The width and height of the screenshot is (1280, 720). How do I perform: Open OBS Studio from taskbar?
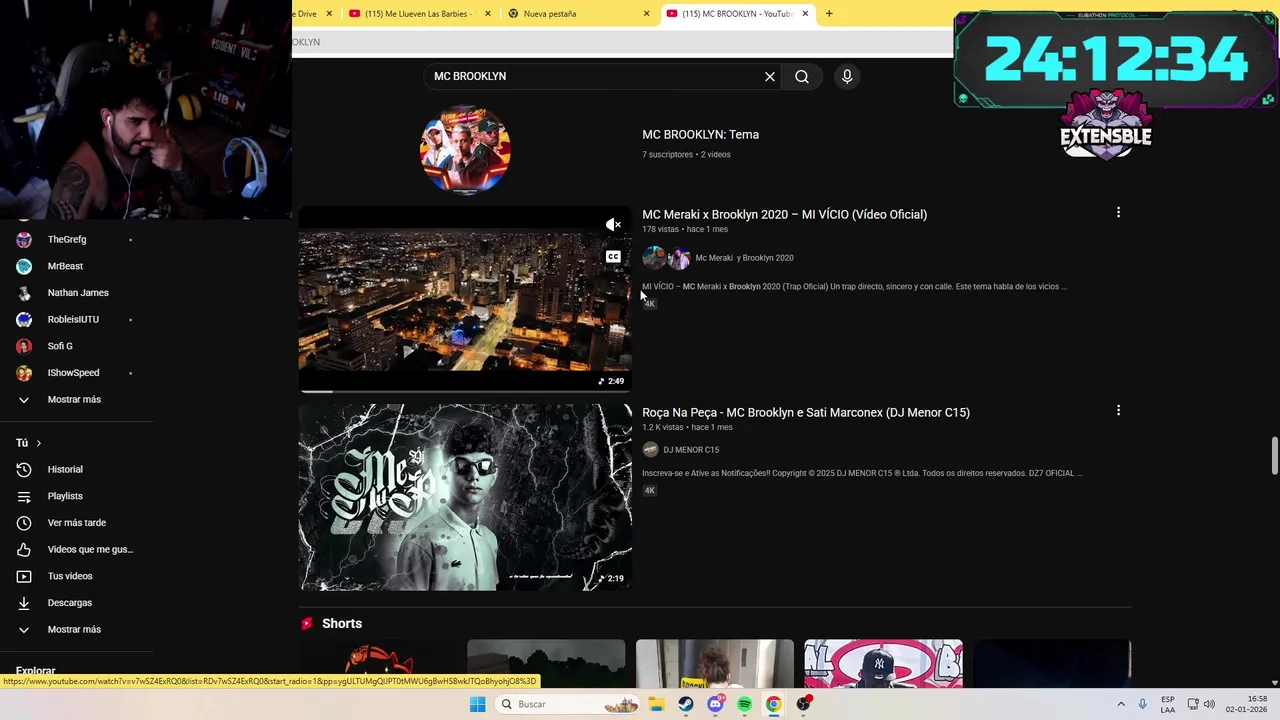pyautogui.click(x=803, y=704)
